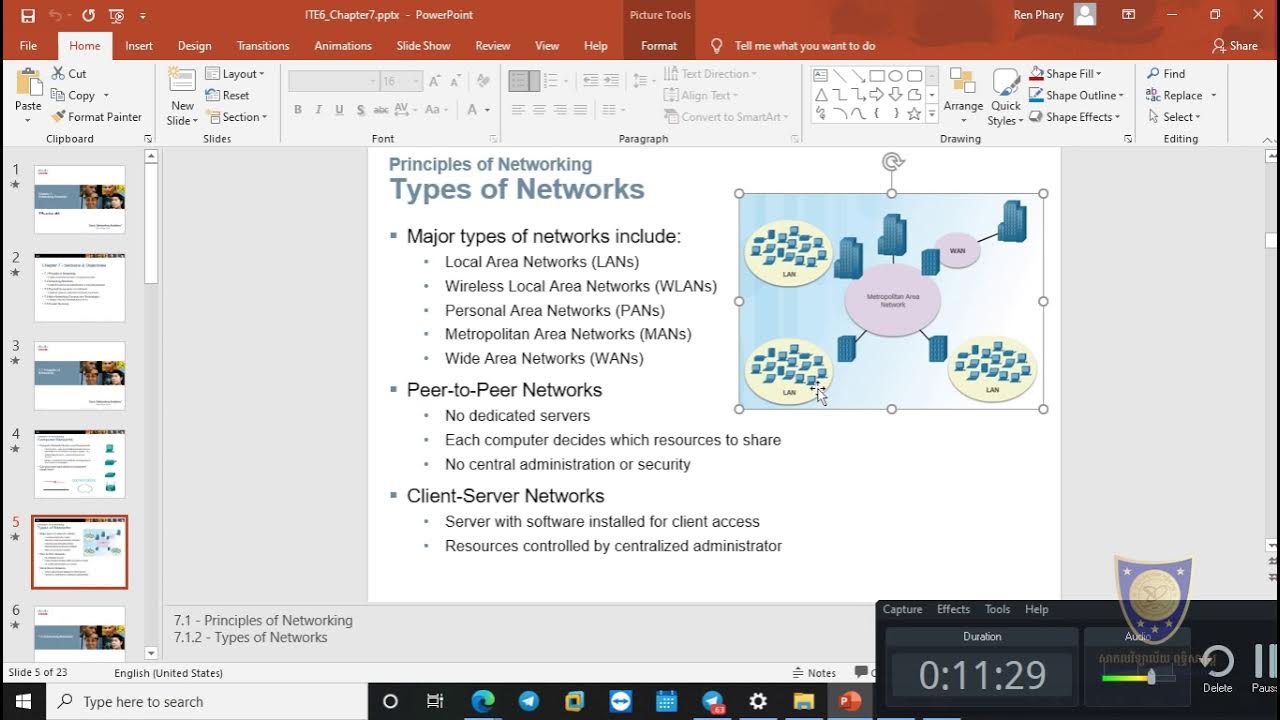Screen dimensions: 1280x720
Task: Expand the shapes gallery More arrow
Action: (933, 114)
